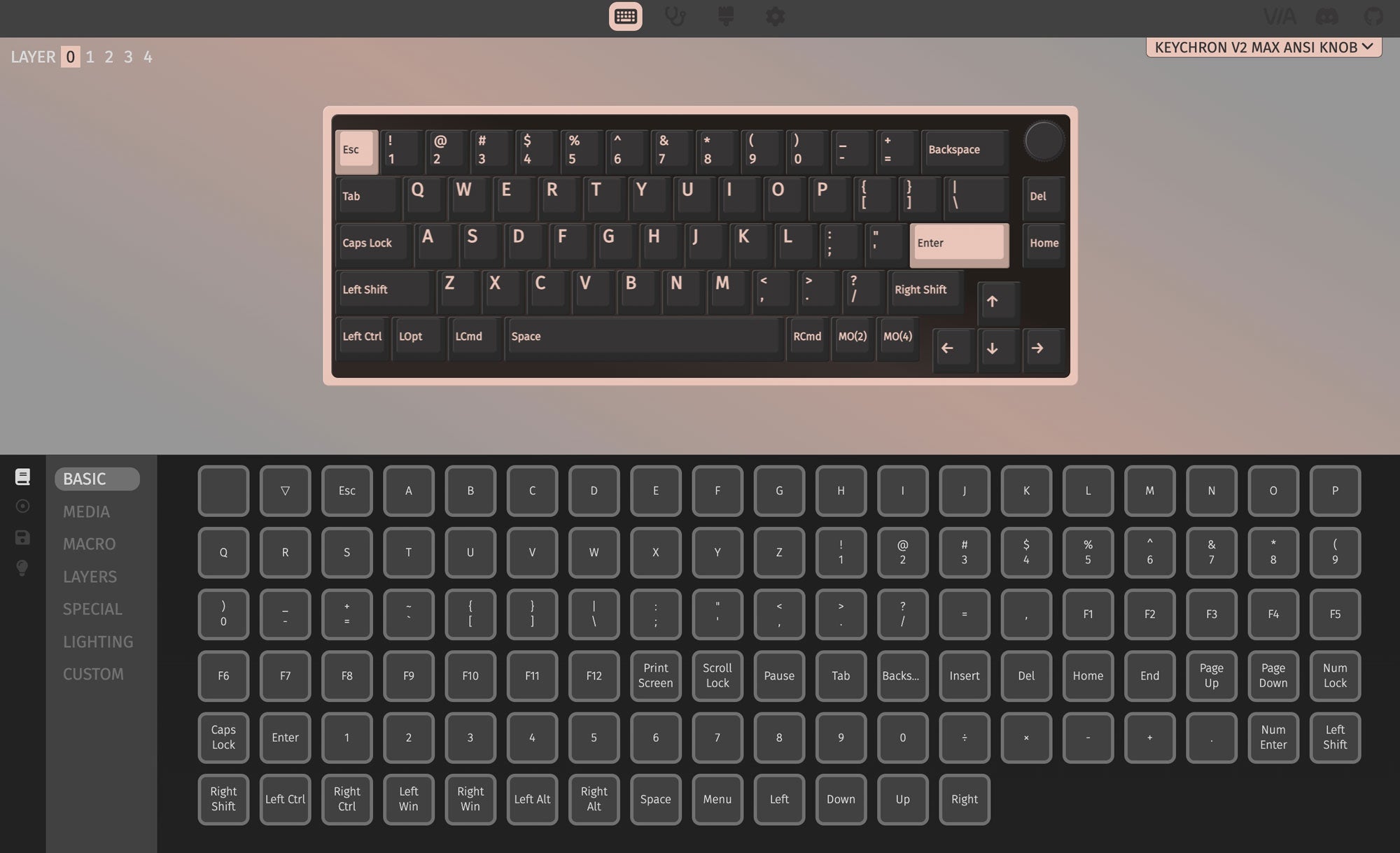Click the CUSTOM category button
The height and width of the screenshot is (853, 1400).
tap(93, 674)
